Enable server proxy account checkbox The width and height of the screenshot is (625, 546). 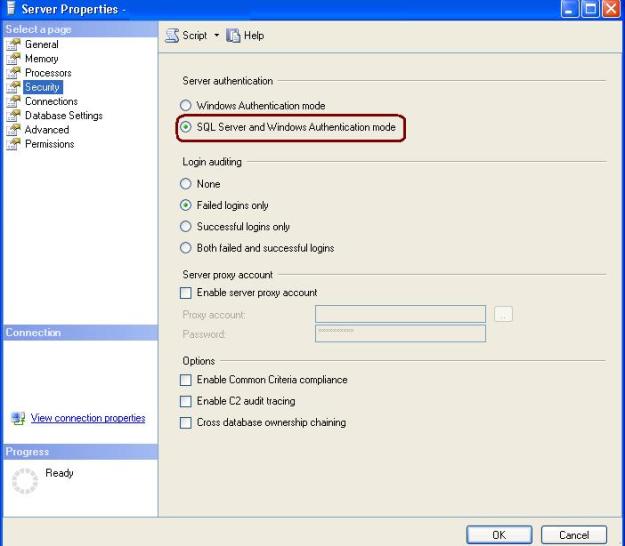point(185,293)
